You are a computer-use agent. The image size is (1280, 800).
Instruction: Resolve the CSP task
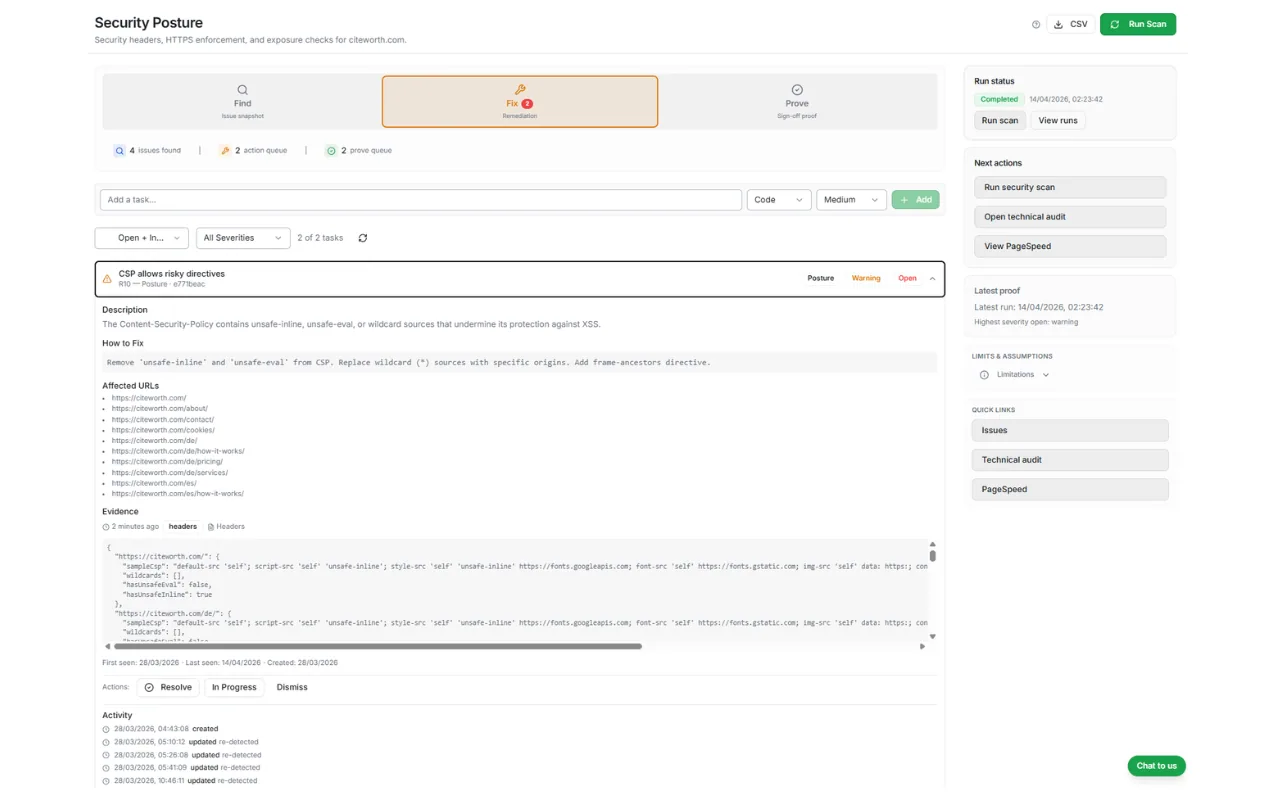[167, 688]
